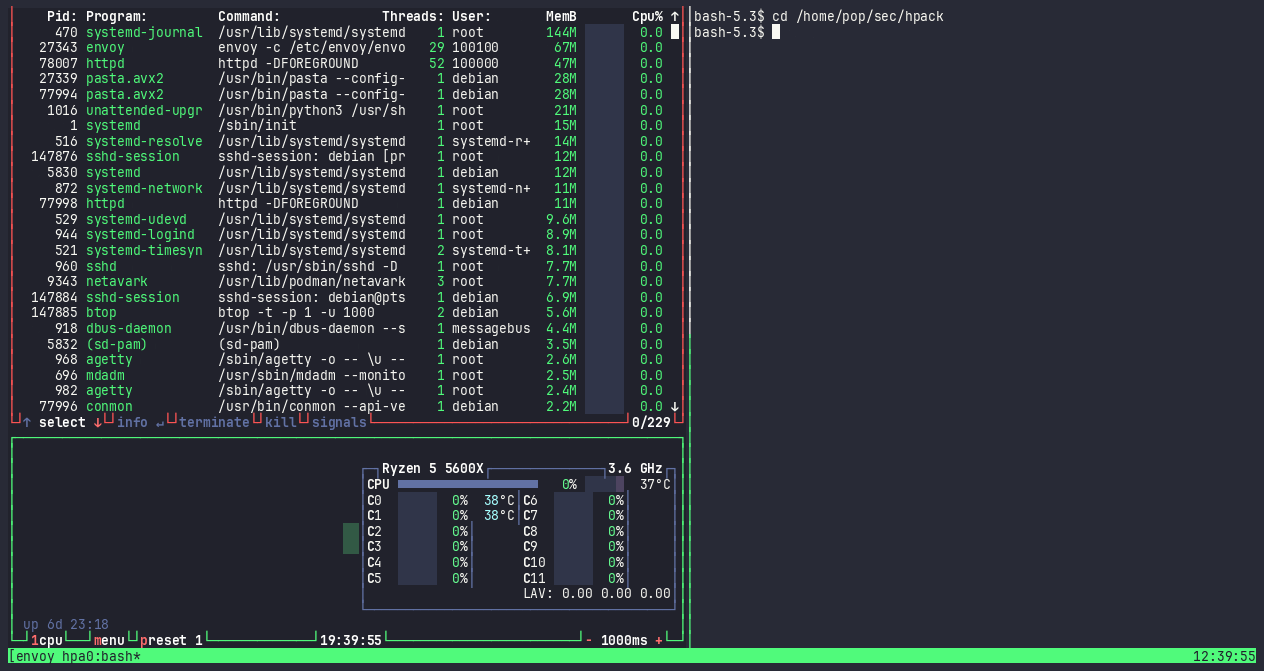The height and width of the screenshot is (671, 1264).
Task: Sort by the Pid: column header
Action: click(x=62, y=16)
